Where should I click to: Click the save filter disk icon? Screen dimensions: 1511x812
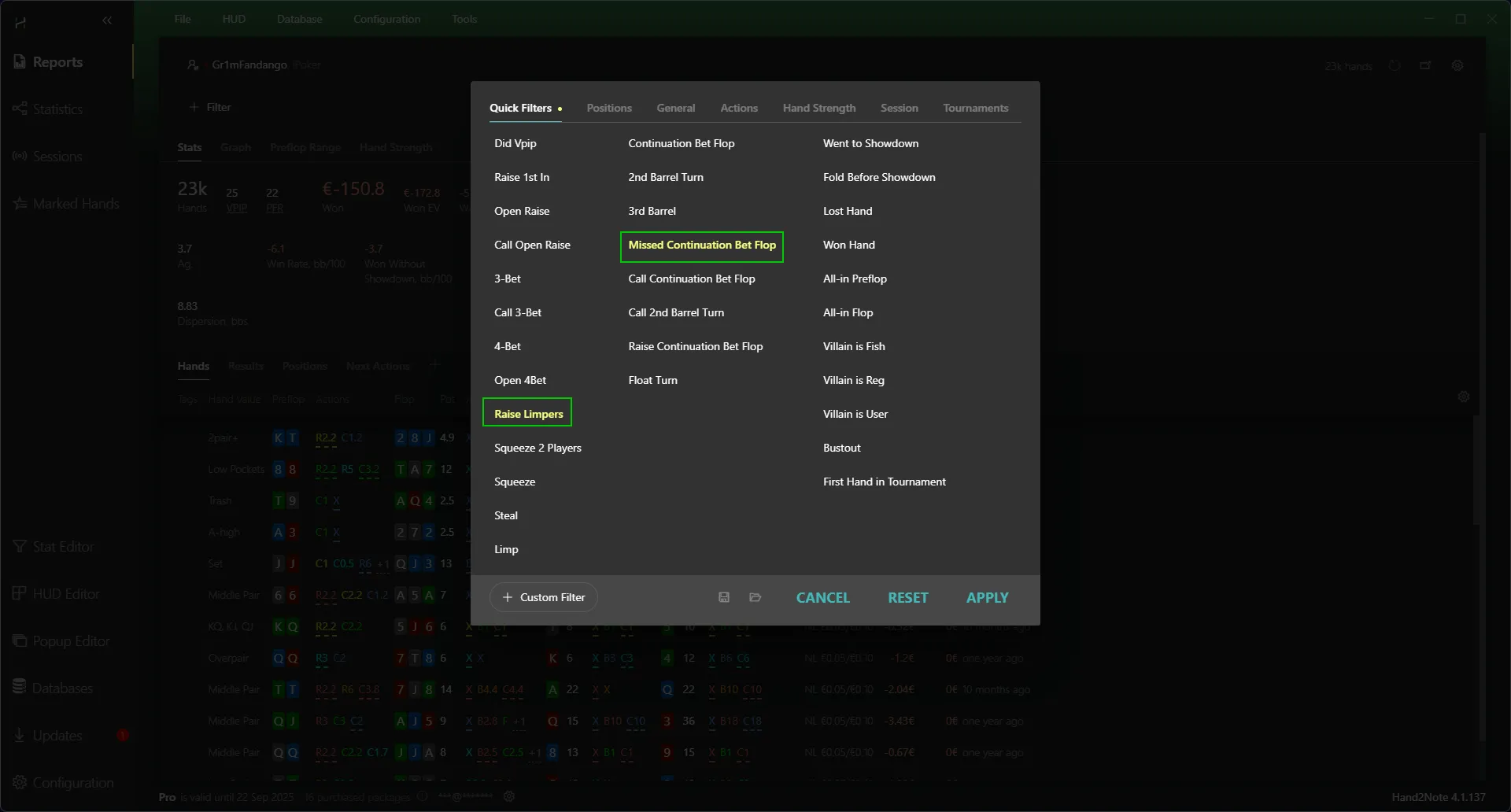point(724,598)
